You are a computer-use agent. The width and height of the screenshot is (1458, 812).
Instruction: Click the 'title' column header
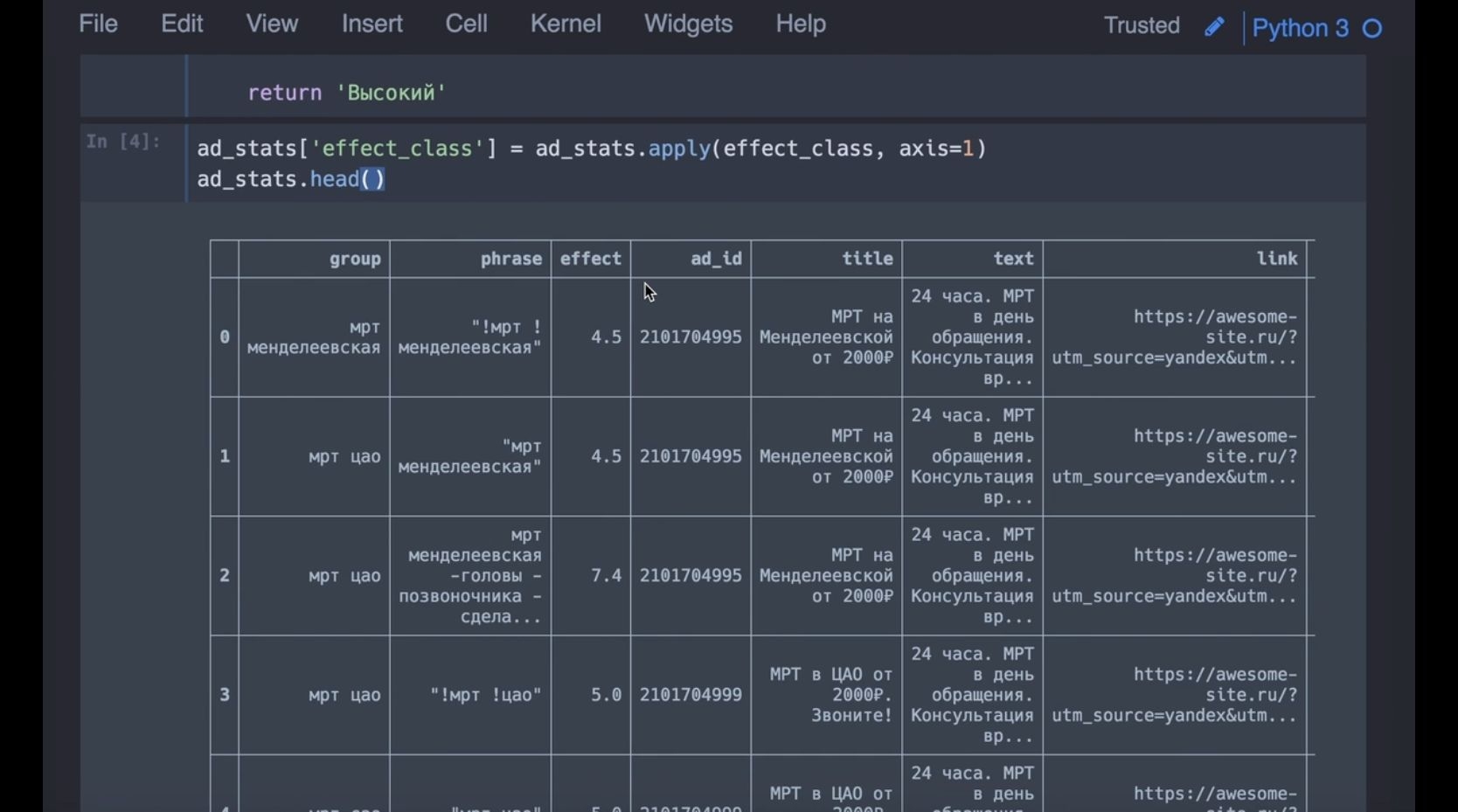pyautogui.click(x=867, y=259)
